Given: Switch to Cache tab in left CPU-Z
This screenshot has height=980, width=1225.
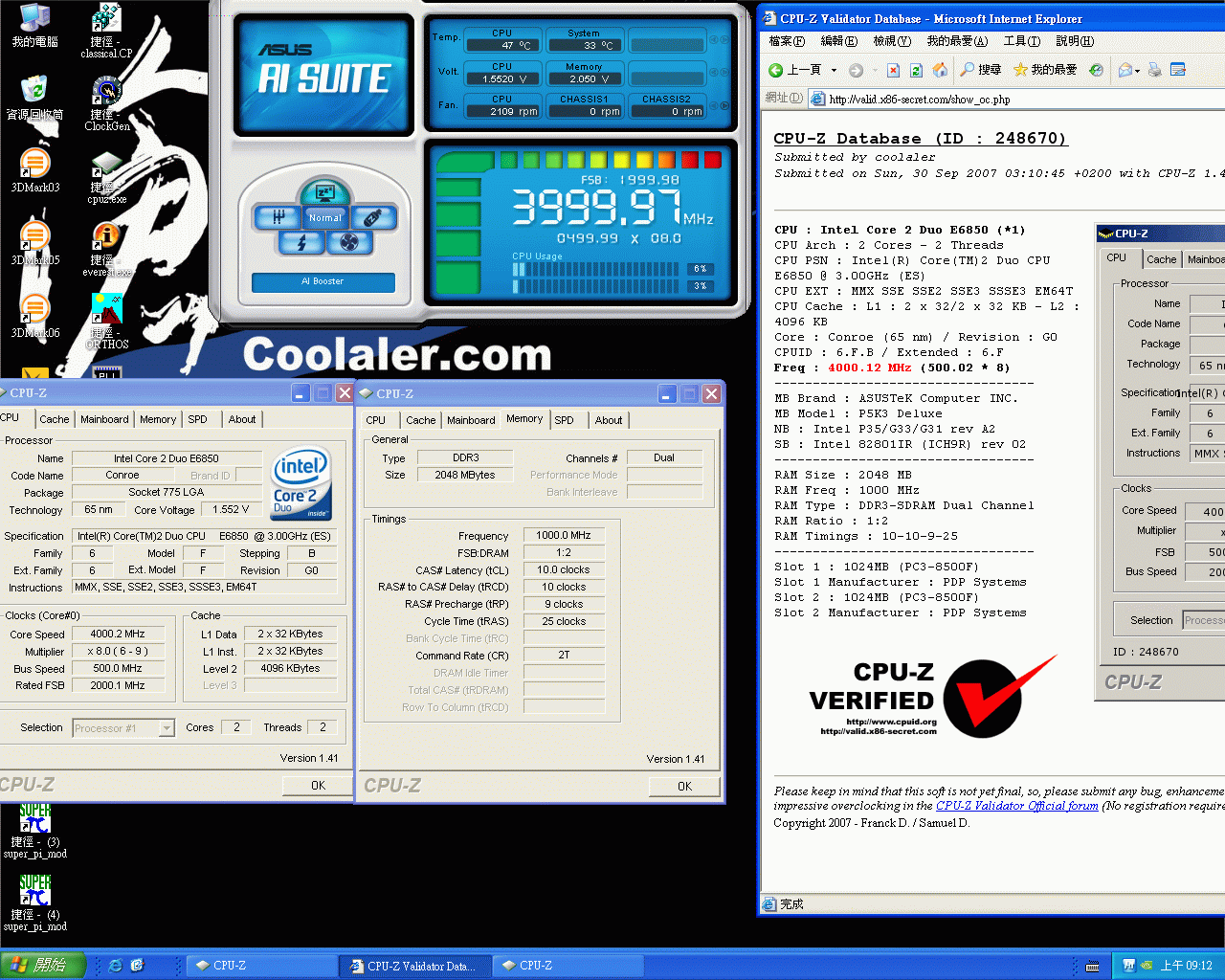Looking at the screenshot, I should tap(55, 419).
